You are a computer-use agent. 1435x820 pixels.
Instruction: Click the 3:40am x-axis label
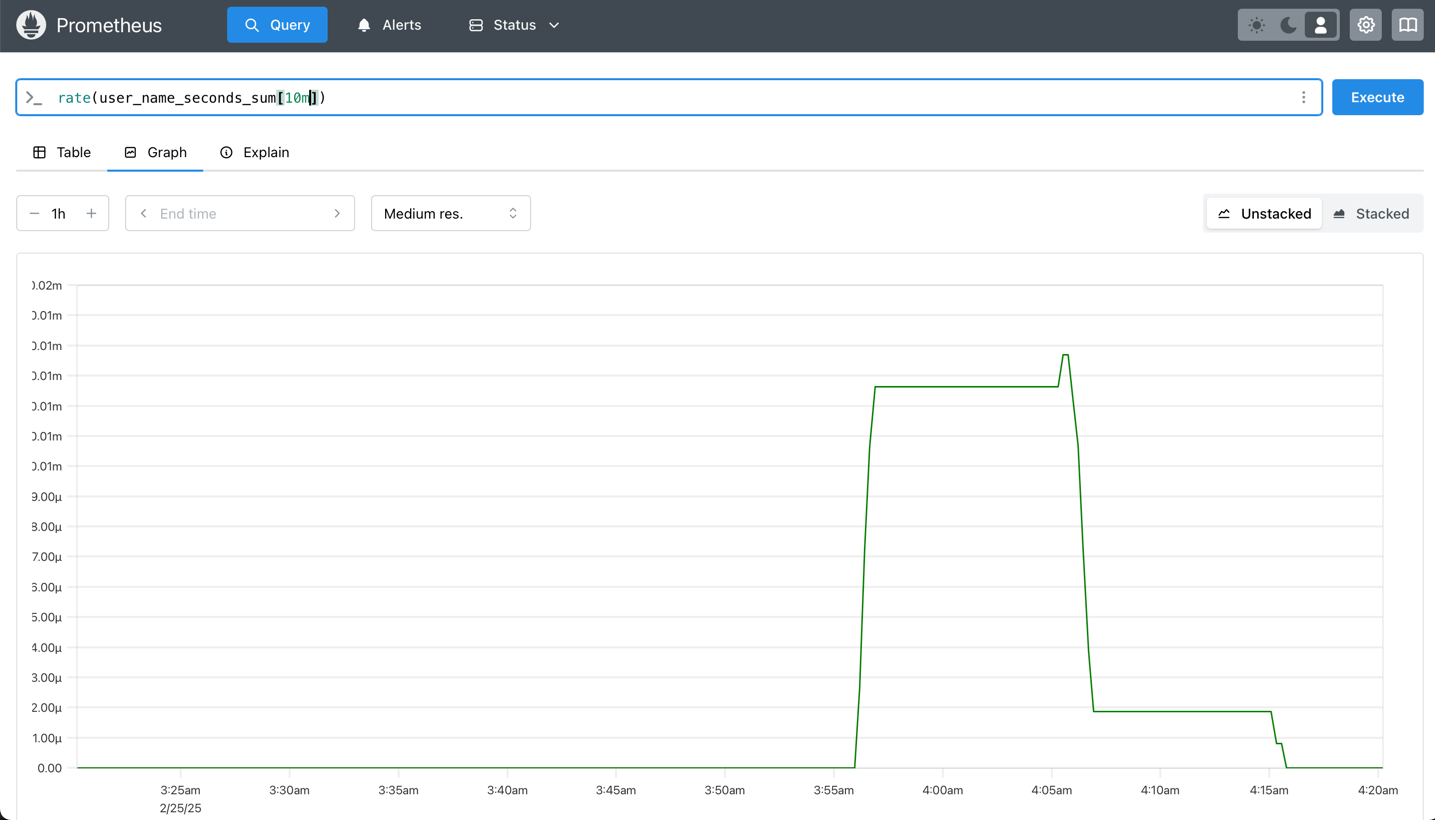tap(507, 790)
